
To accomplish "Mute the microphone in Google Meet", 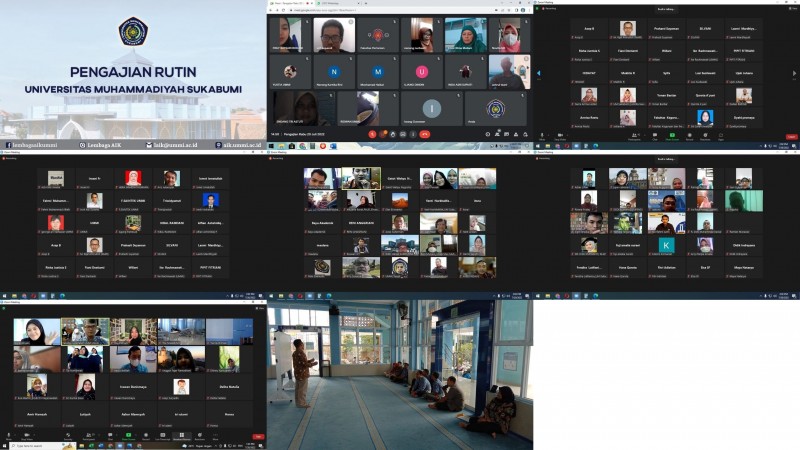I will pos(372,134).
